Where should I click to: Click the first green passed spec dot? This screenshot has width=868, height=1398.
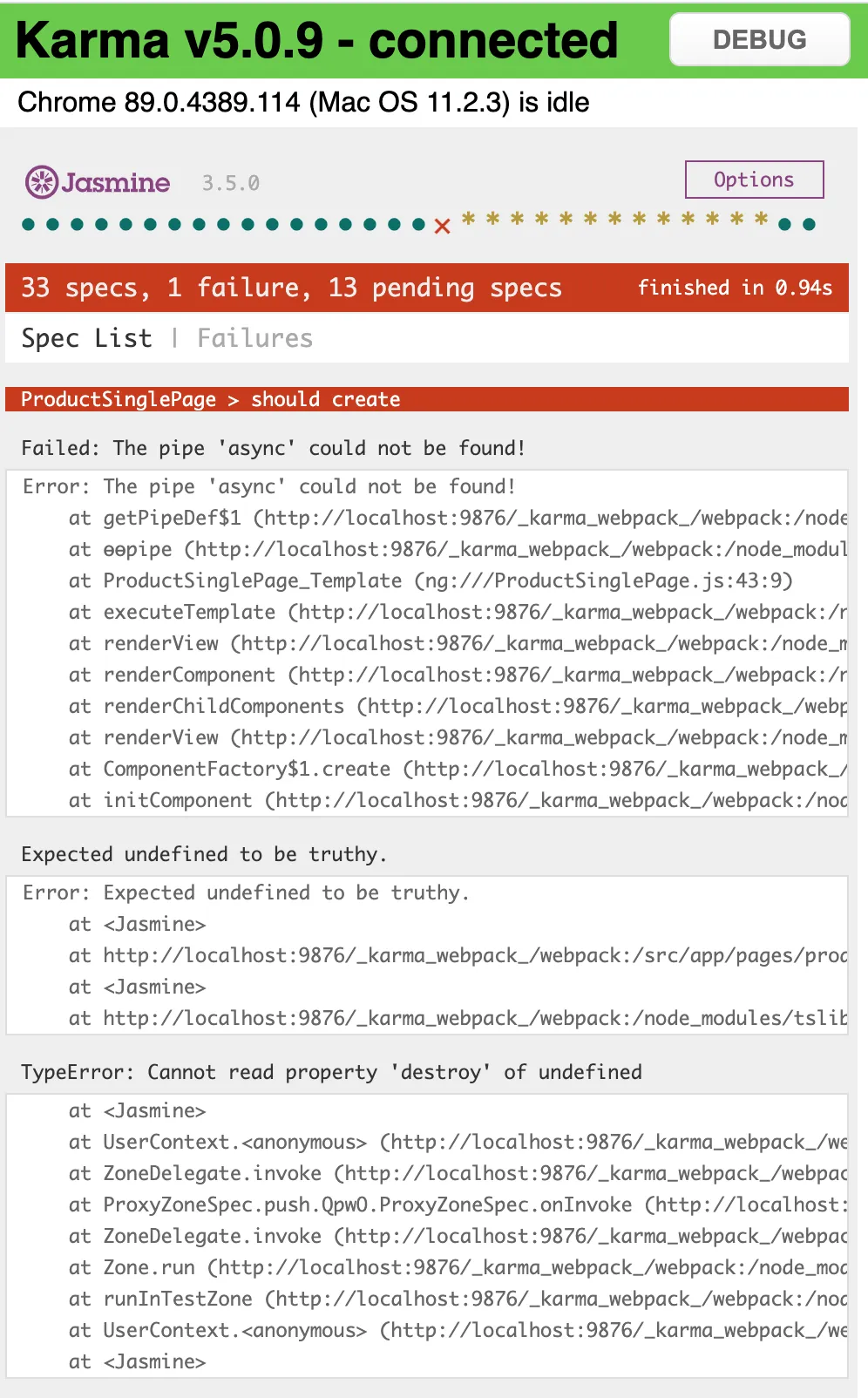[x=29, y=225]
